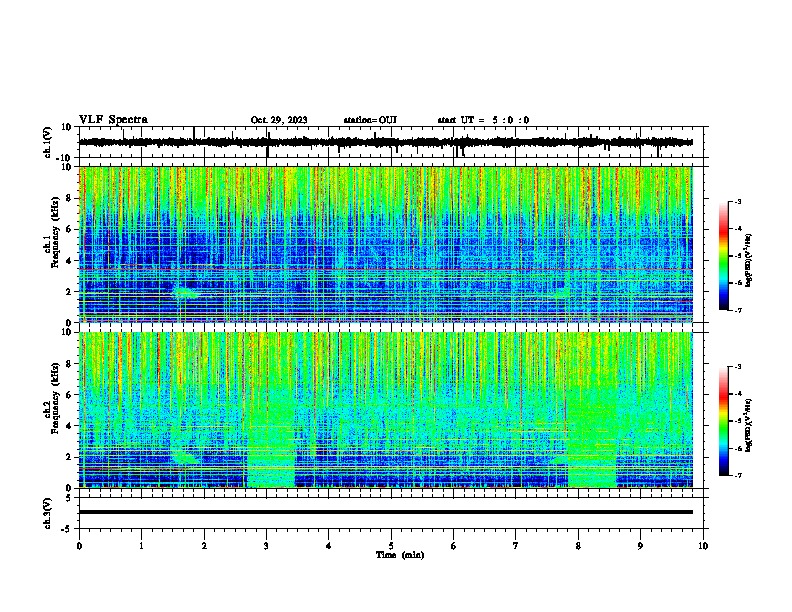The width and height of the screenshot is (792, 612).
Task: Click the '2' kHz tick on ch.2 spectrogram
Action: 70,457
